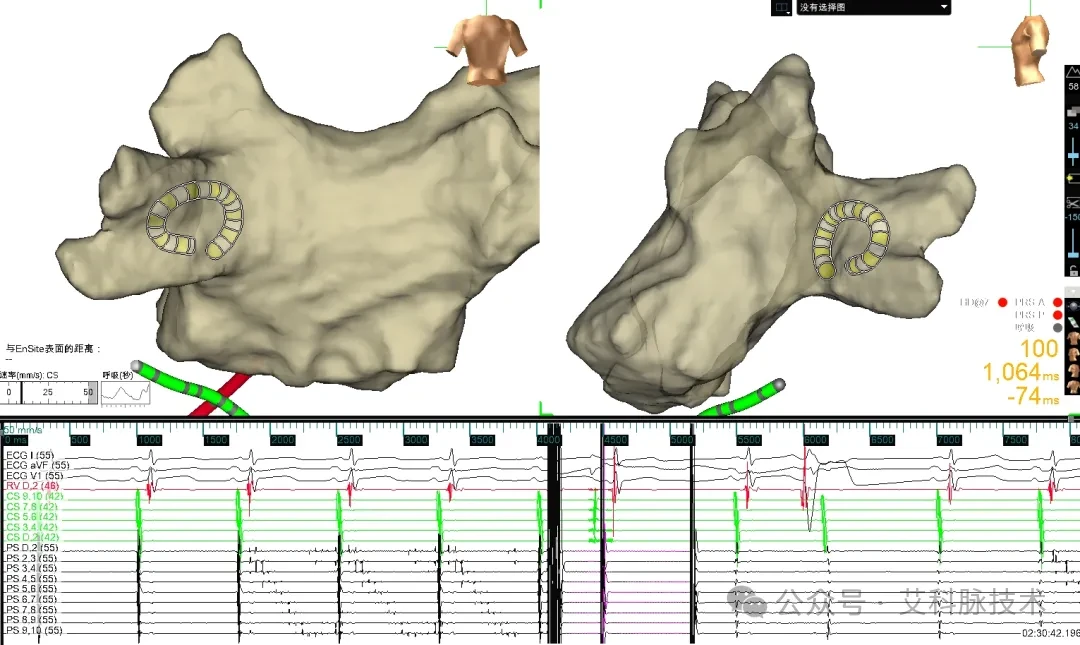Toggle the red HD@7 status indicator
The height and width of the screenshot is (645, 1080).
click(1003, 303)
